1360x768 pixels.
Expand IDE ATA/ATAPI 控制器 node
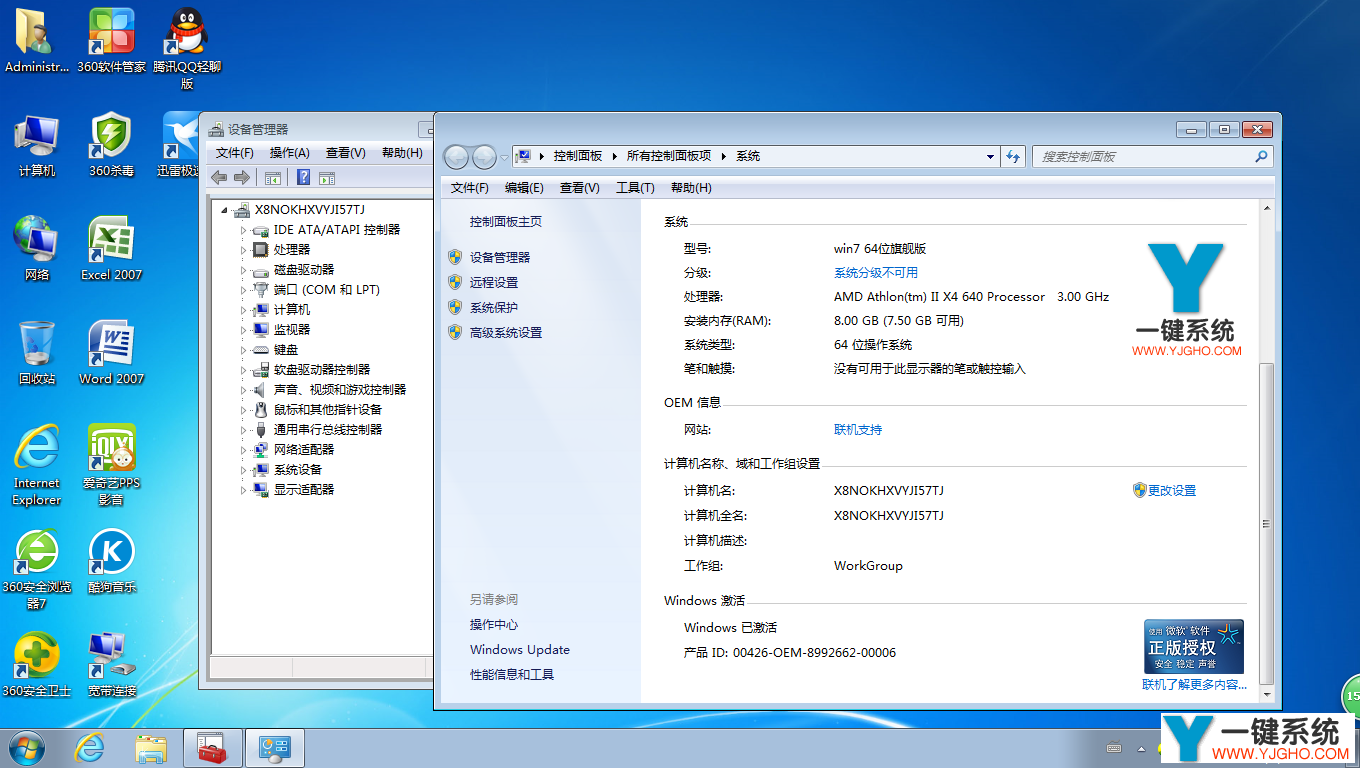[x=243, y=230]
